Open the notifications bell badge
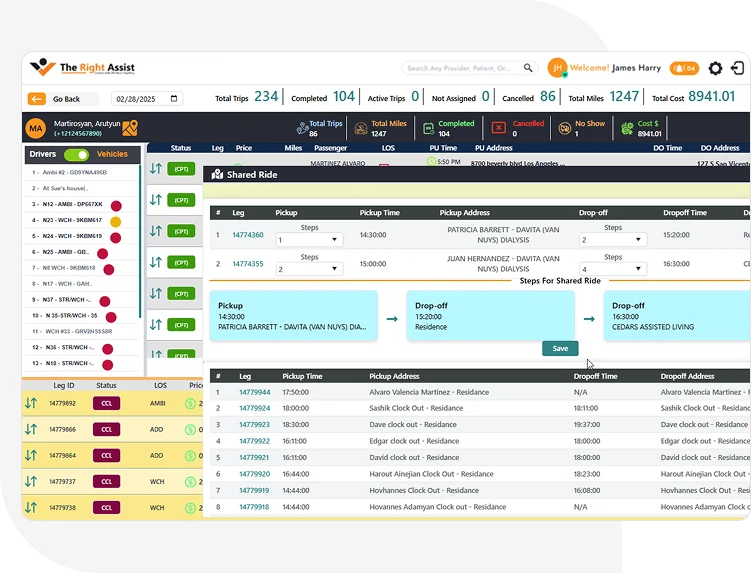The image size is (751, 573). 684,69
